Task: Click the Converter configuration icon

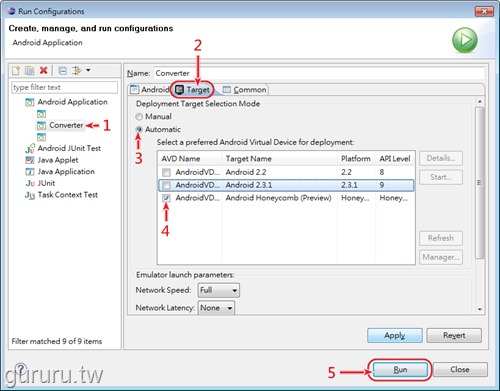Action: [x=41, y=126]
